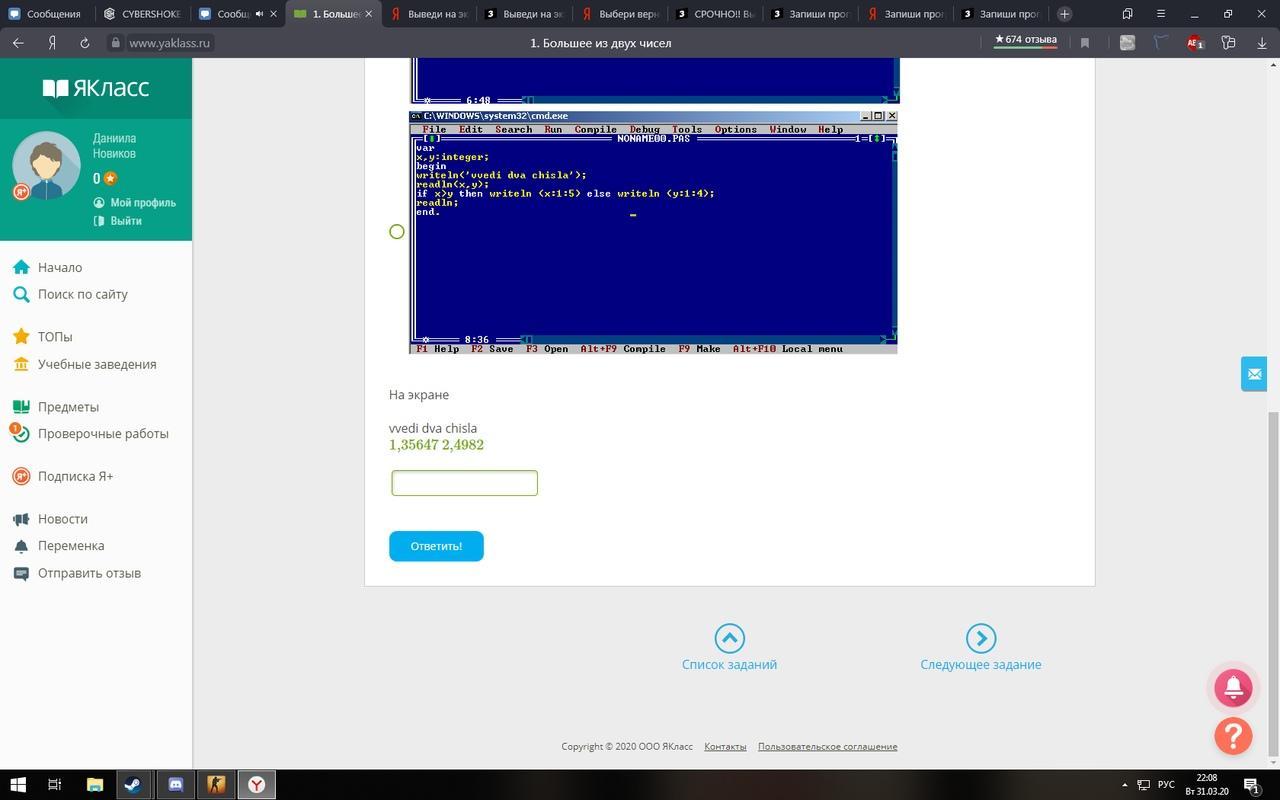The image size is (1280, 800).
Task: Open Мой профиль link
Action: pyautogui.click(x=142, y=202)
